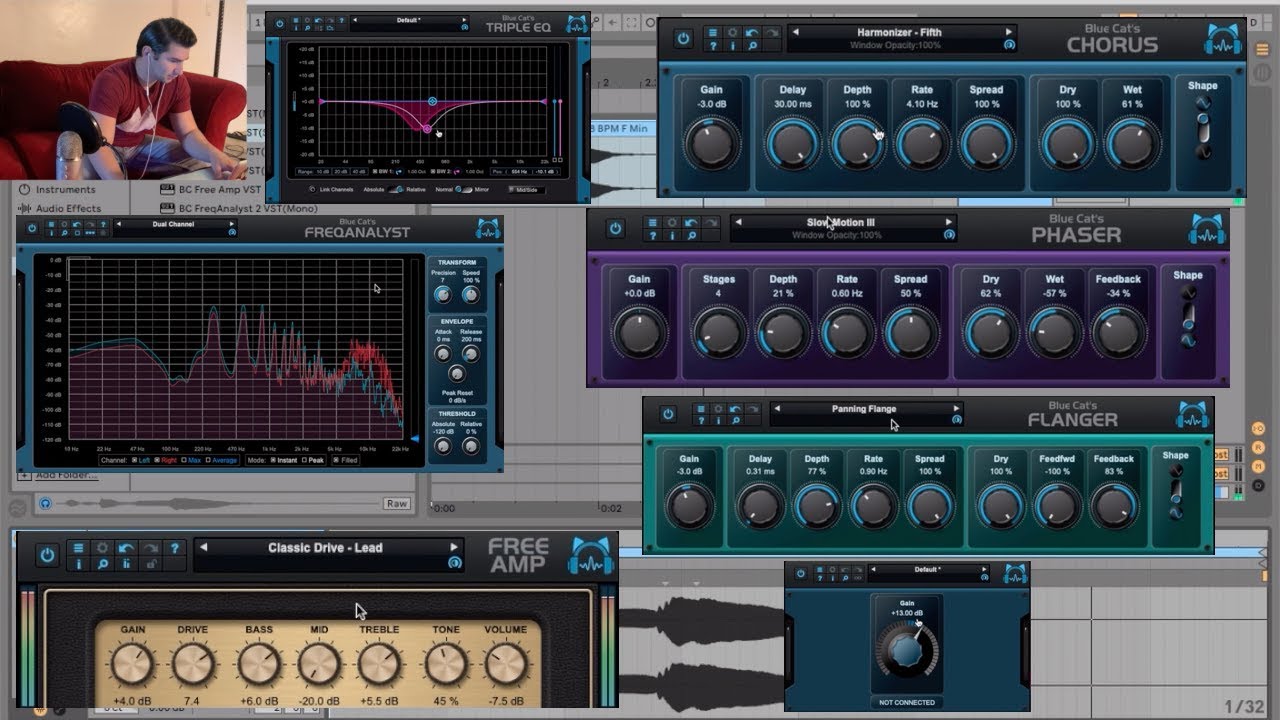Click the Flanger undo arrow icon

pos(735,409)
